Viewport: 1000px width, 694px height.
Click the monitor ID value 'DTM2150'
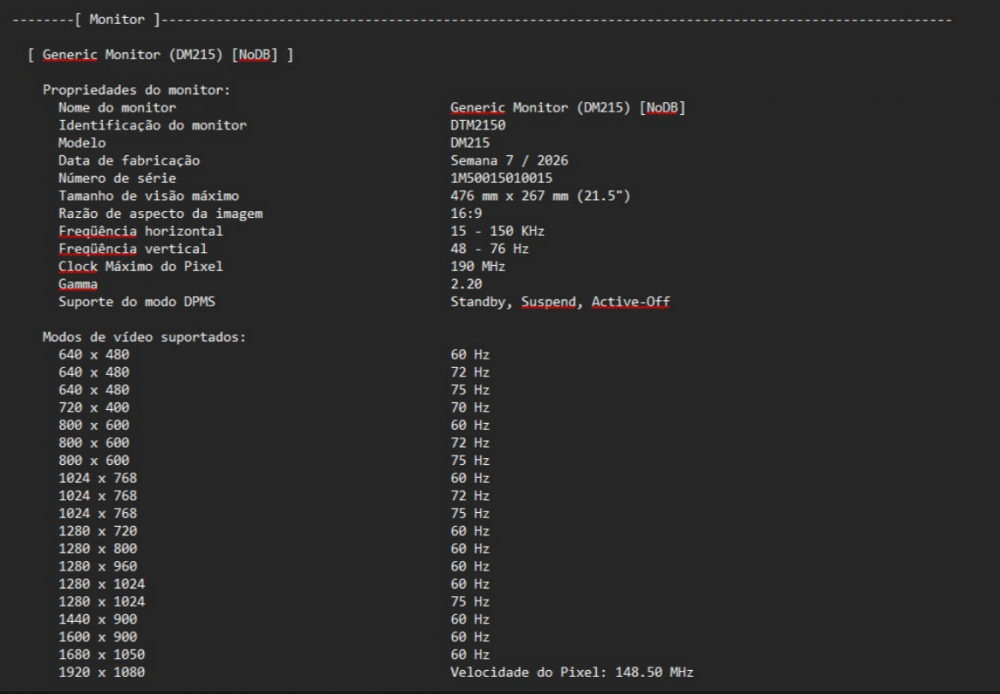(x=478, y=125)
